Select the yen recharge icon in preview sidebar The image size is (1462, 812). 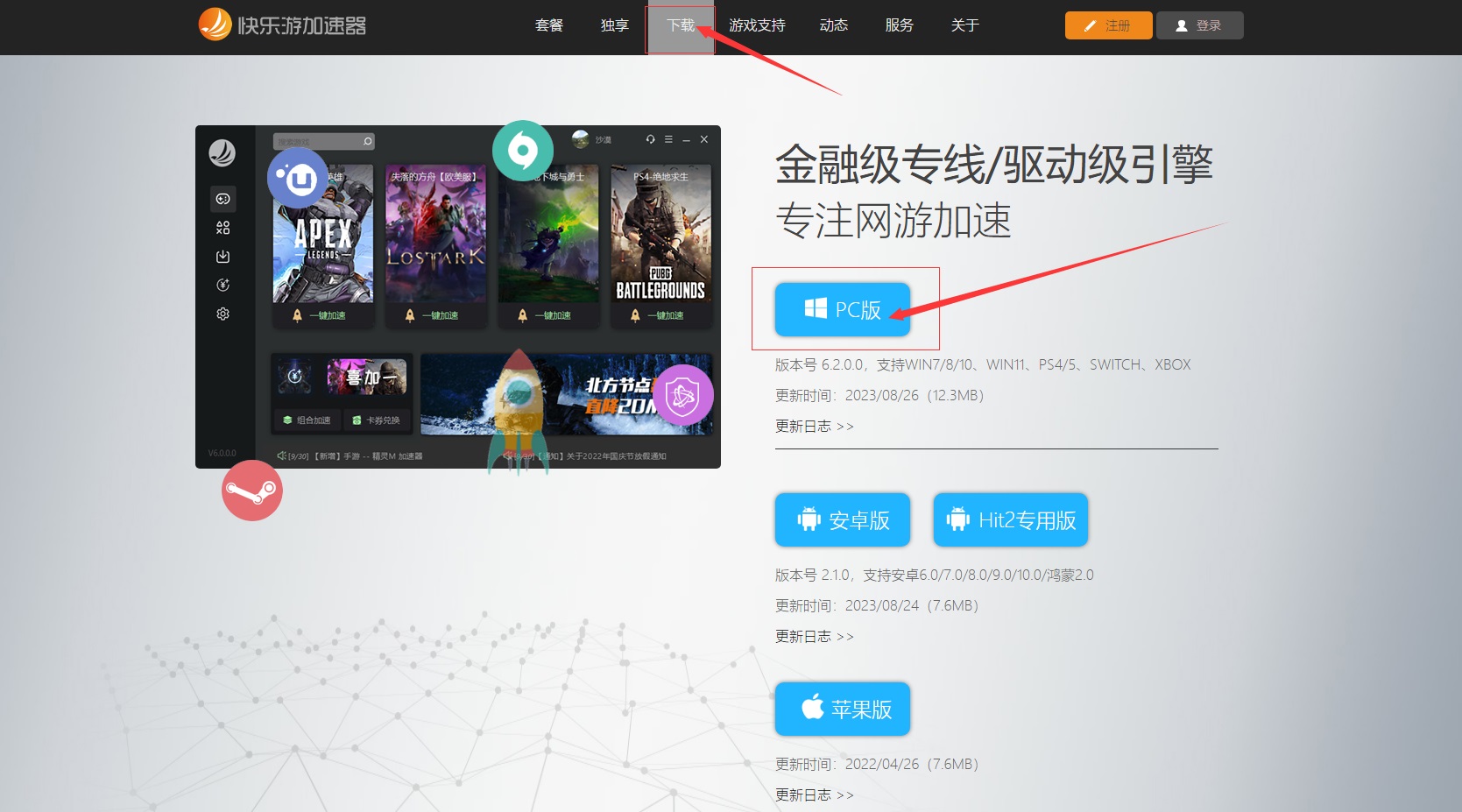pos(222,285)
